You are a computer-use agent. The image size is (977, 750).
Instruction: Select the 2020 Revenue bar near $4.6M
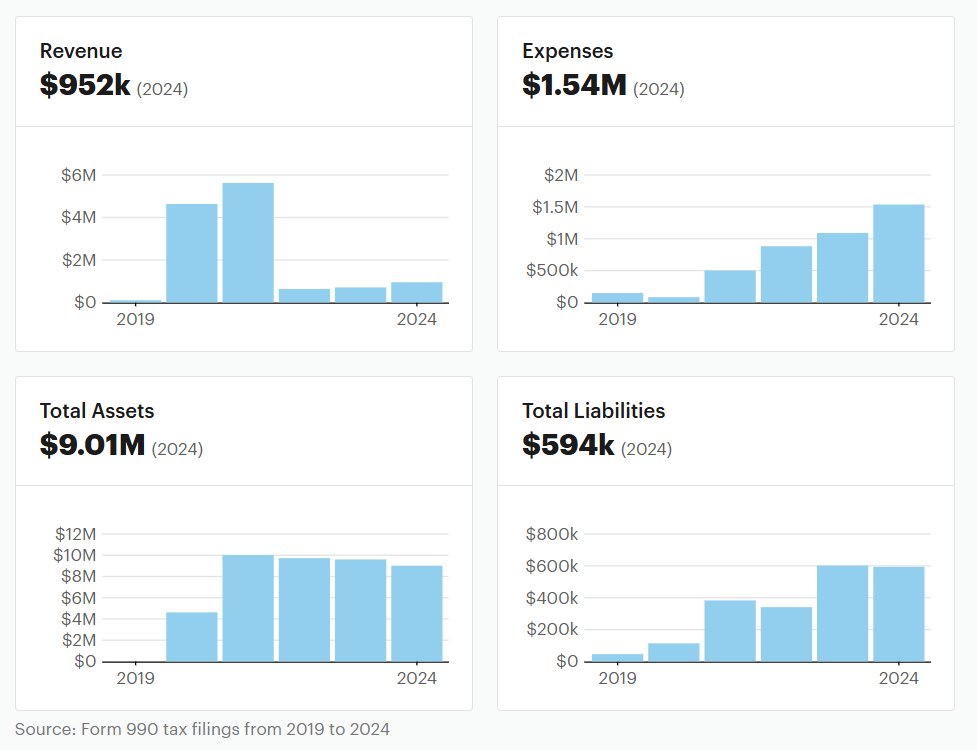pyautogui.click(x=191, y=253)
